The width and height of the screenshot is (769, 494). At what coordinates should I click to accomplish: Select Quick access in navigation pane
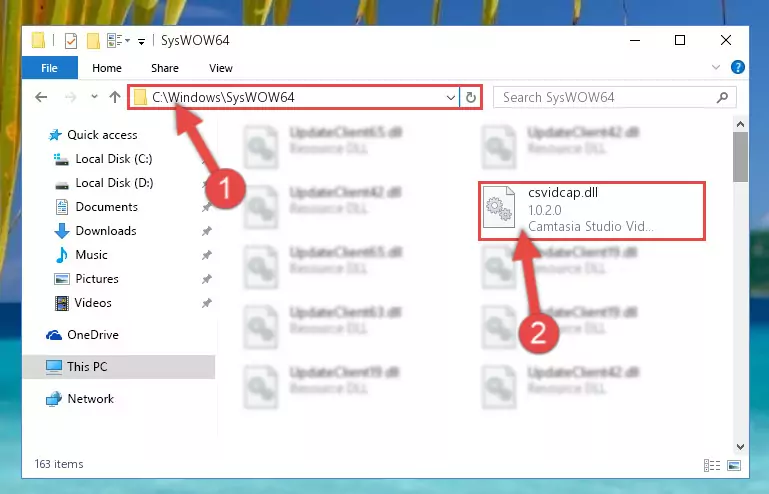tap(102, 134)
